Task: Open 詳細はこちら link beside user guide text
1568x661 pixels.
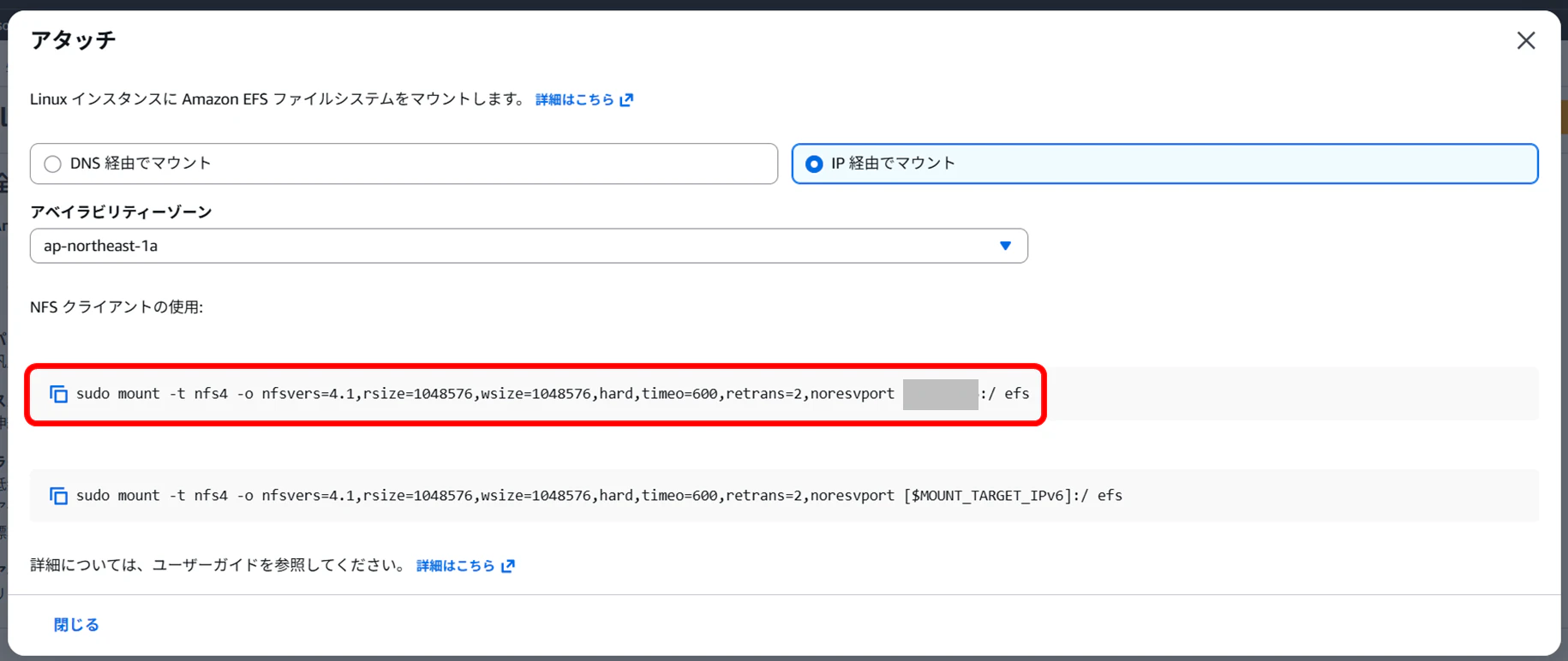Action: [465, 565]
